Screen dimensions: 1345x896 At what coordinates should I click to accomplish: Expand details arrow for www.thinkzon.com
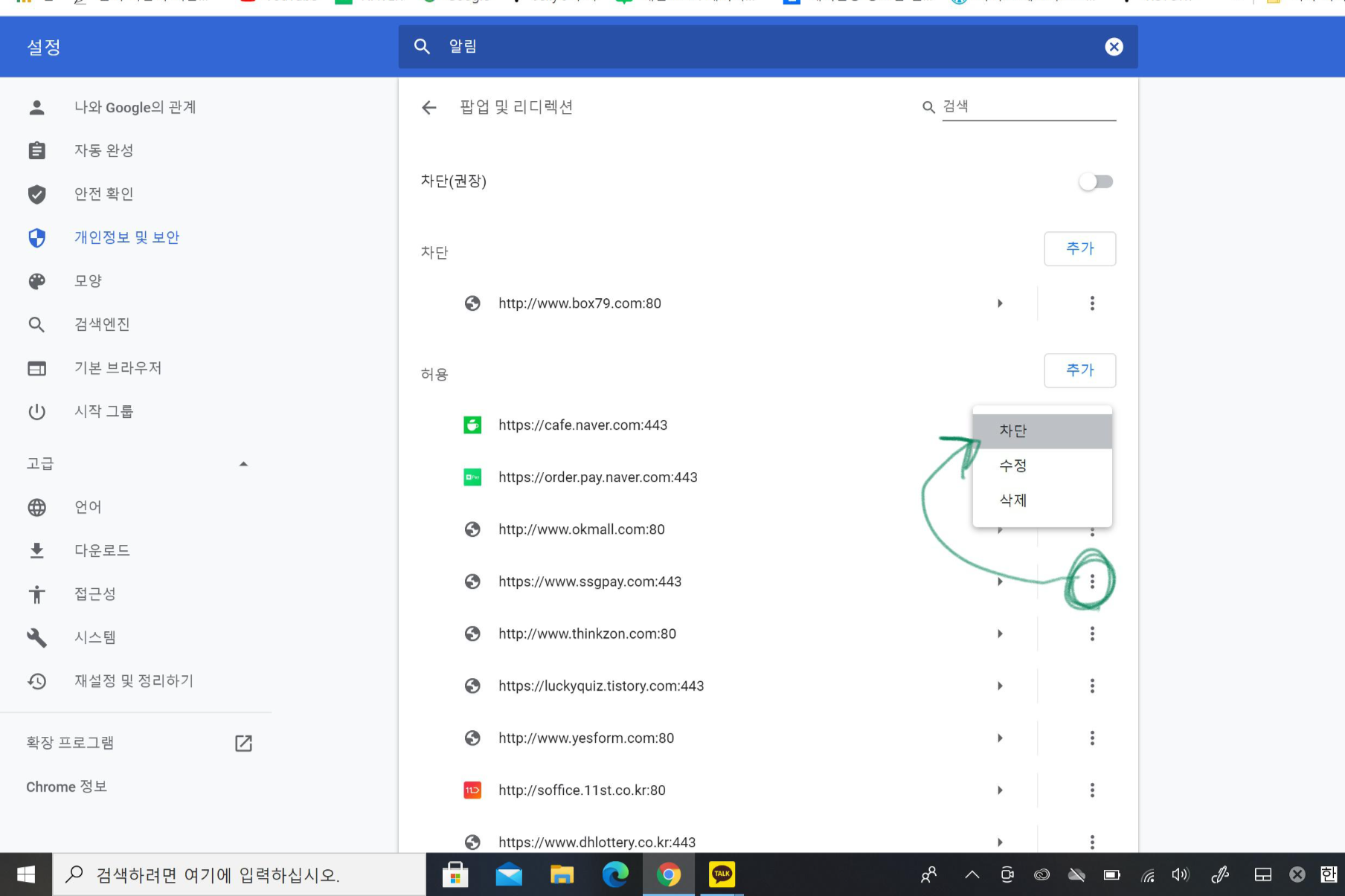click(1000, 634)
